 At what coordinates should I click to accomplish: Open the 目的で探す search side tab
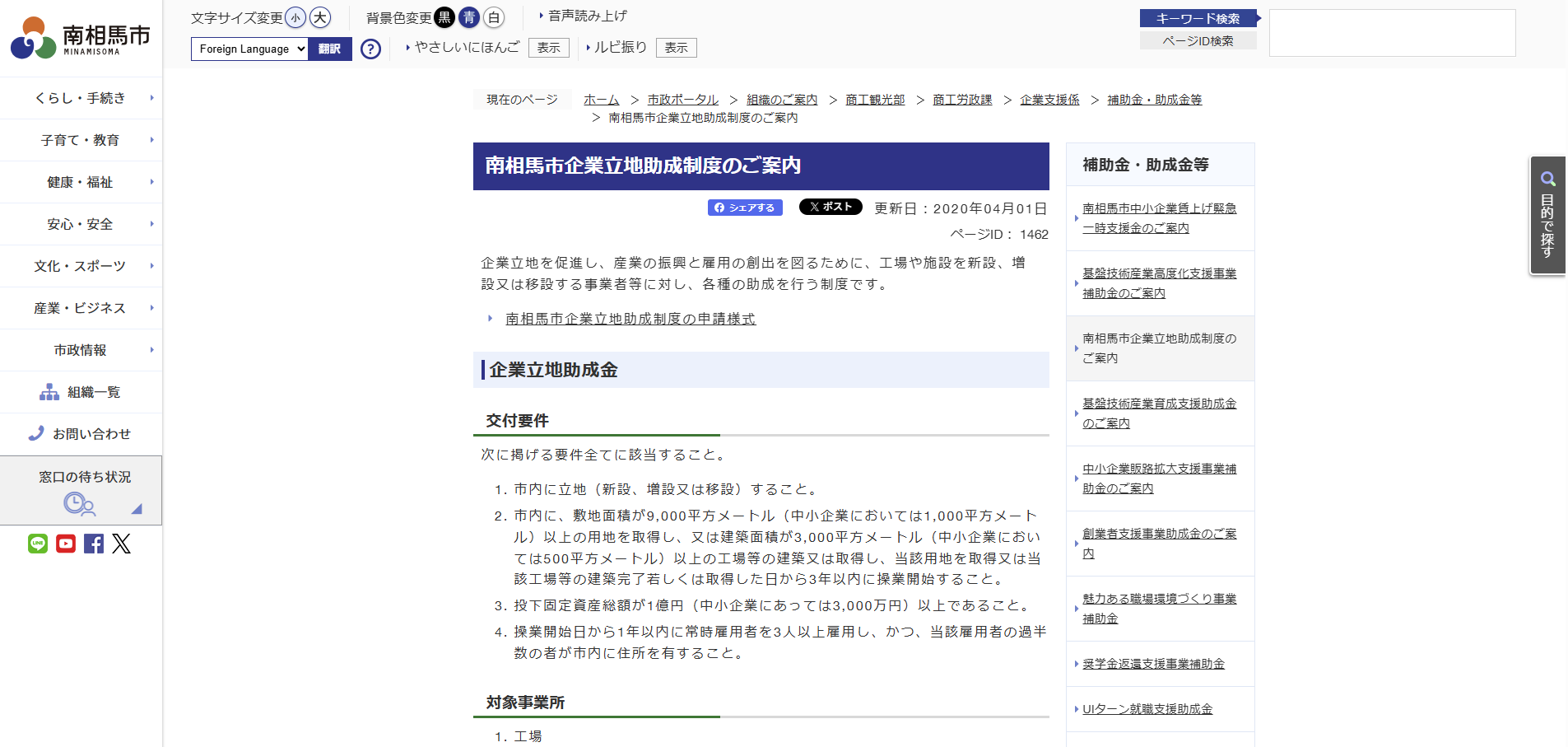click(1547, 215)
